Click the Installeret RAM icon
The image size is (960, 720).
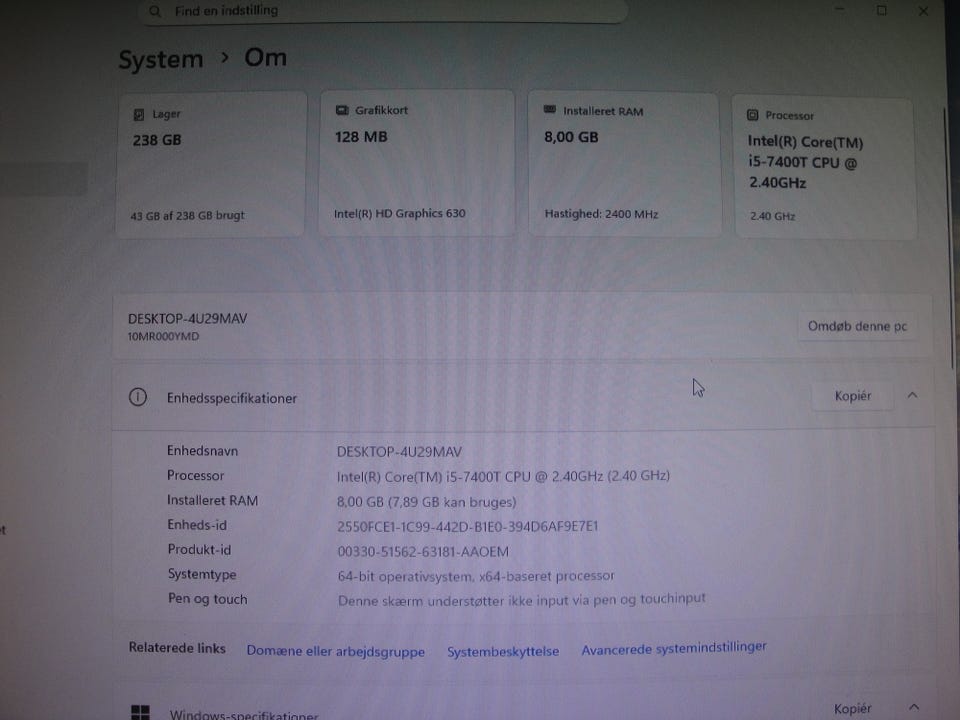(550, 110)
